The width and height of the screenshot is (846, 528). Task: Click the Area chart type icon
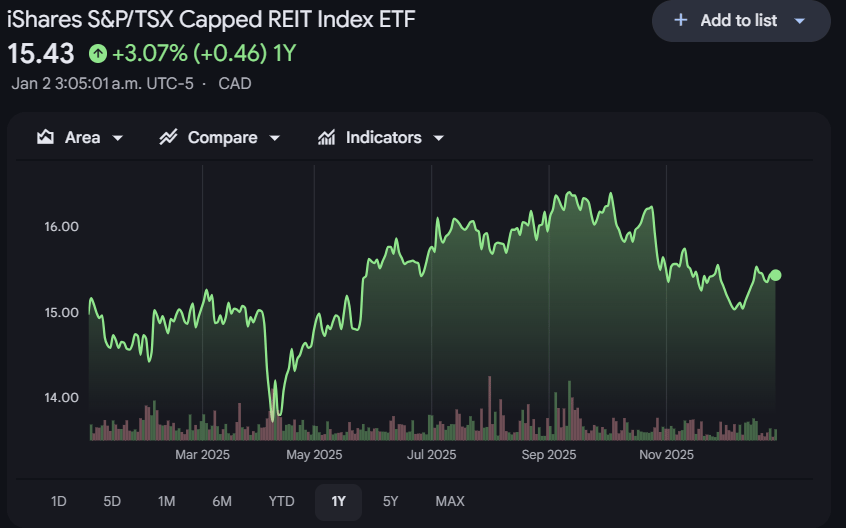tap(45, 138)
